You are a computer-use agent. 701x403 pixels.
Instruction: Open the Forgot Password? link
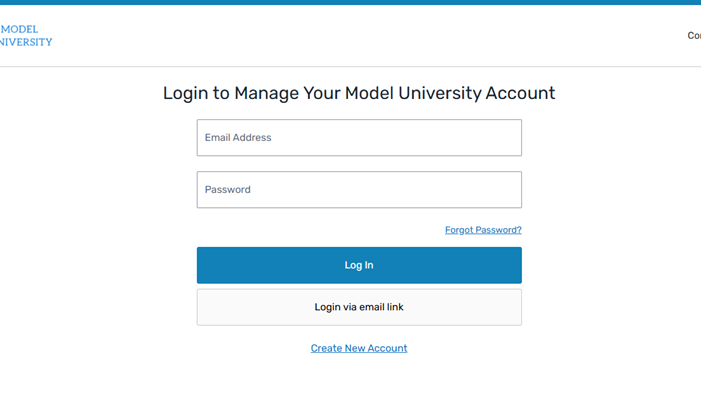(483, 230)
